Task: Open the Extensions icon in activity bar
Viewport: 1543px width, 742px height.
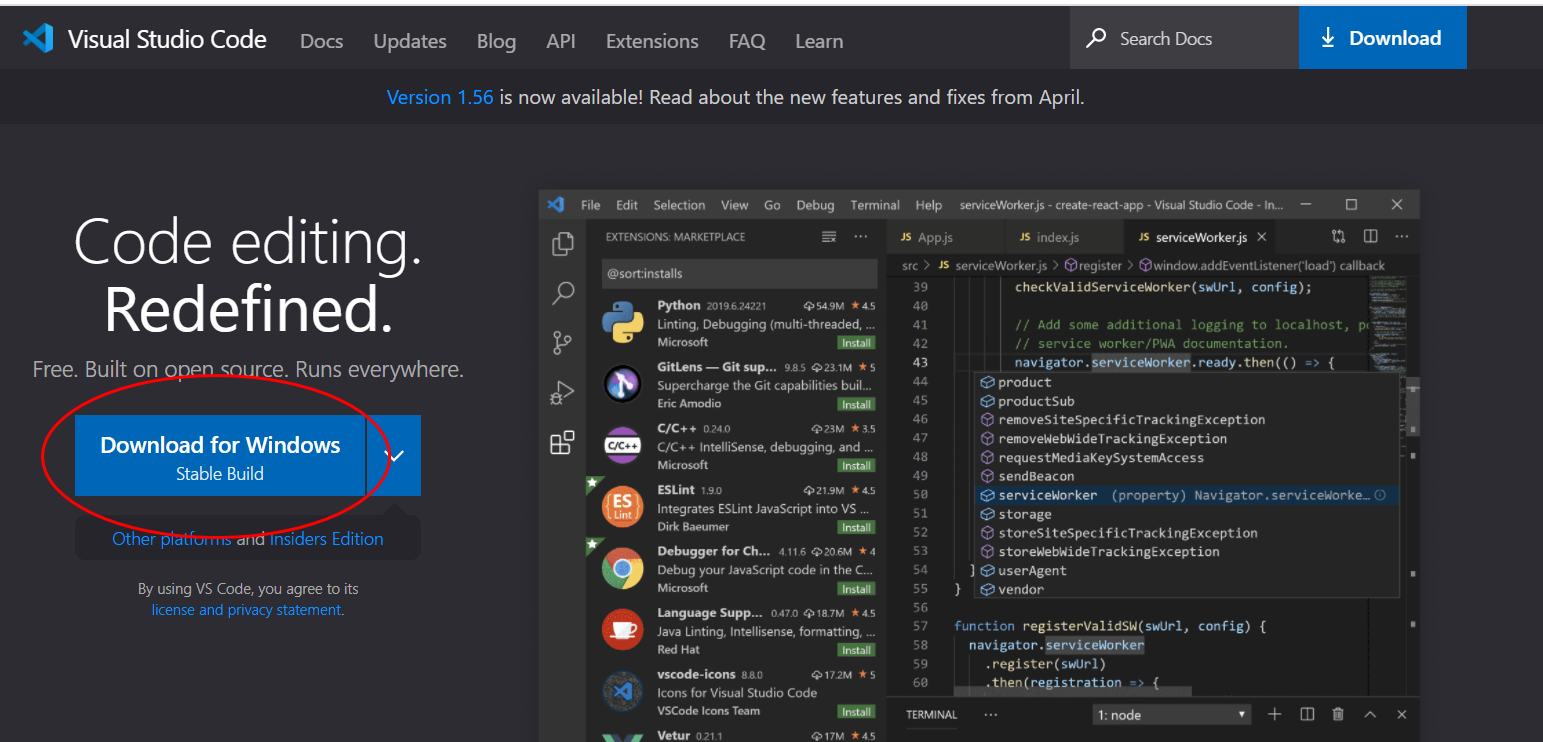Action: click(x=563, y=443)
